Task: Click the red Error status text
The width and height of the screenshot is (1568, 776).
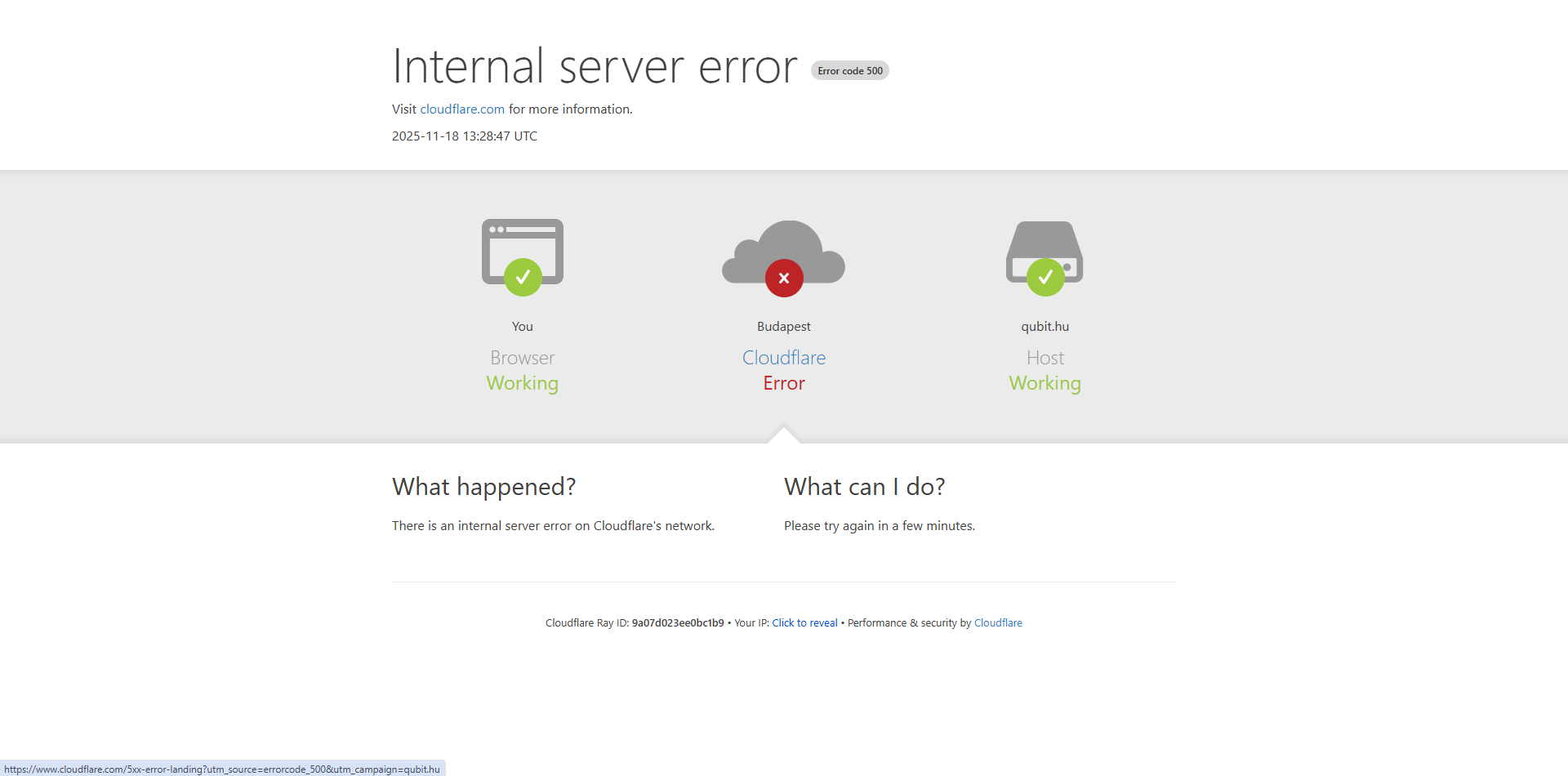Action: [x=784, y=383]
